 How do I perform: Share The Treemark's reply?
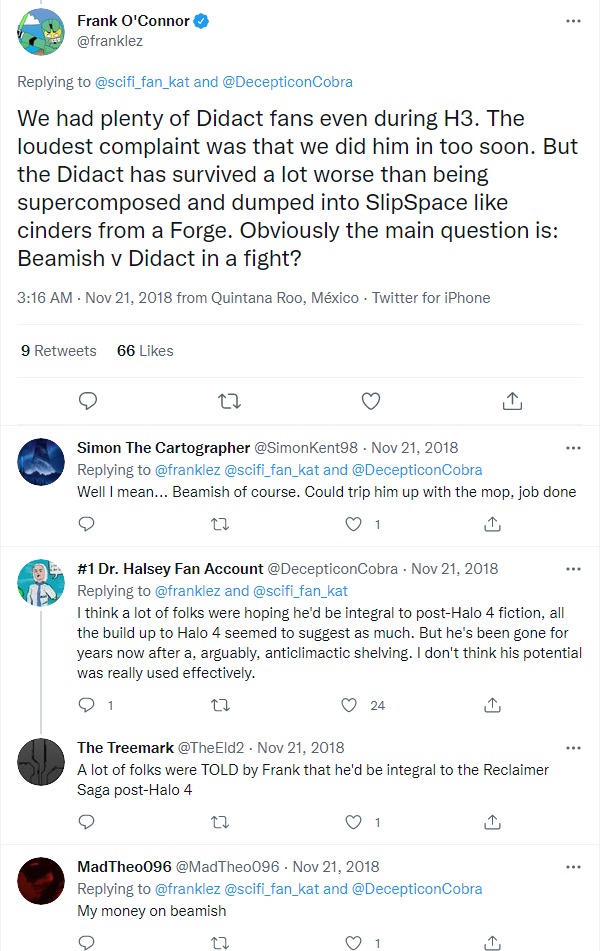492,824
